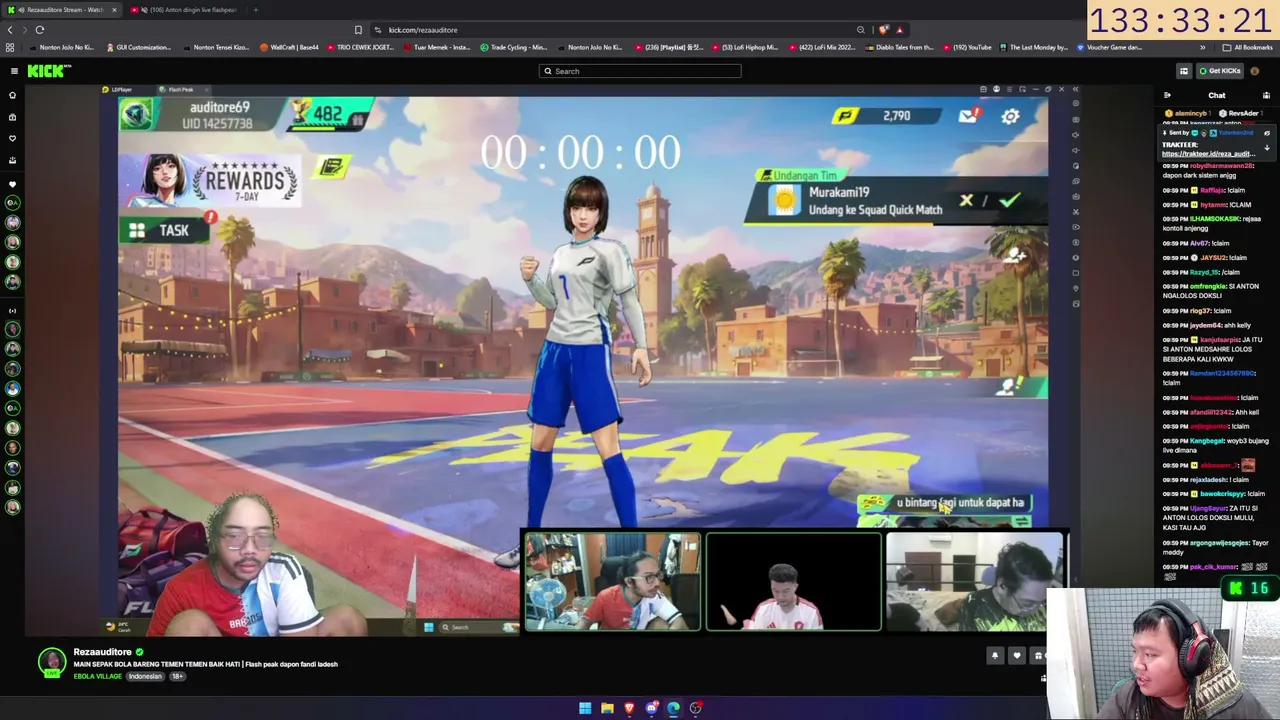Open the chat users list icon

pos(1266,96)
